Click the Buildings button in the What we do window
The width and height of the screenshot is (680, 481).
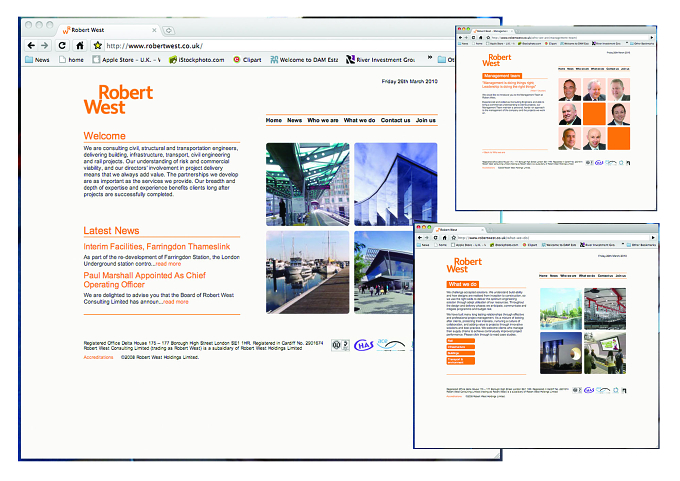461,353
